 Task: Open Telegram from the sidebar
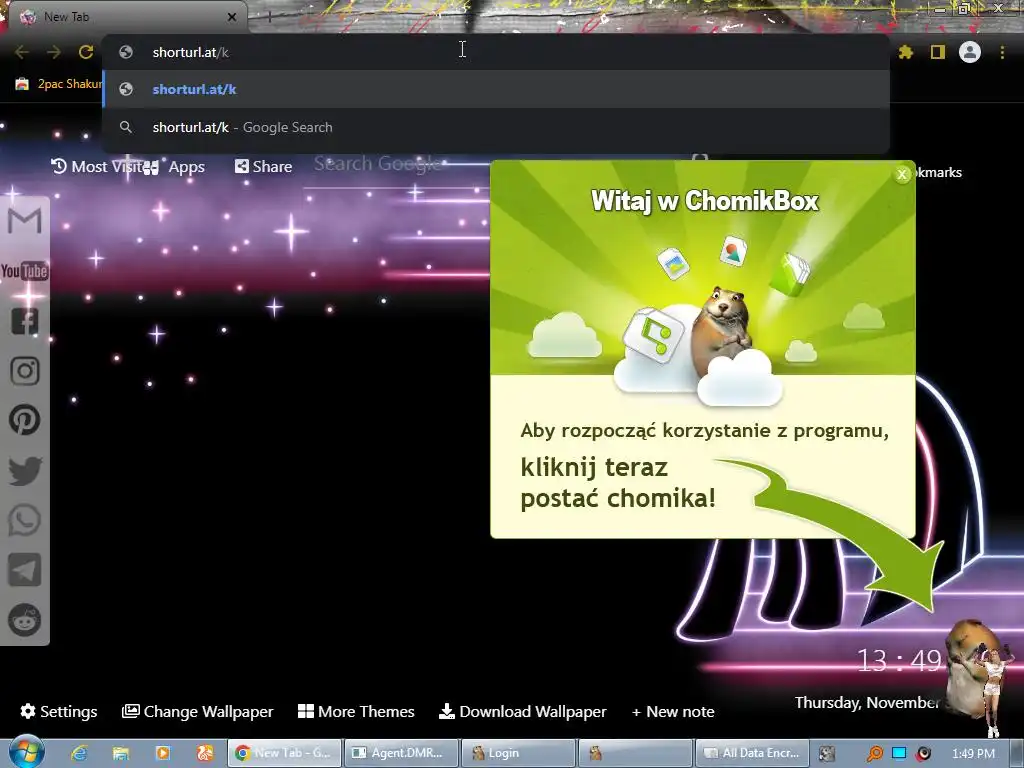[x=25, y=569]
